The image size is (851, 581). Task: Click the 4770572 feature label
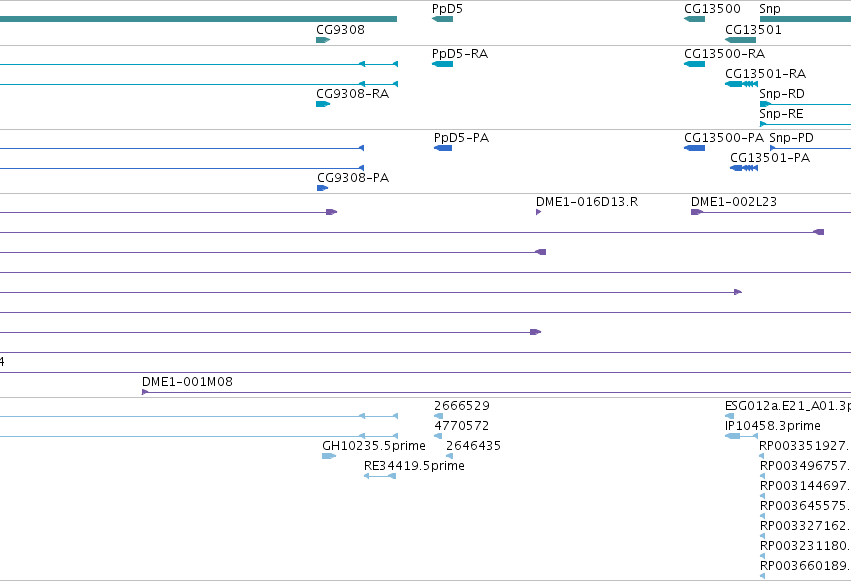click(x=461, y=426)
